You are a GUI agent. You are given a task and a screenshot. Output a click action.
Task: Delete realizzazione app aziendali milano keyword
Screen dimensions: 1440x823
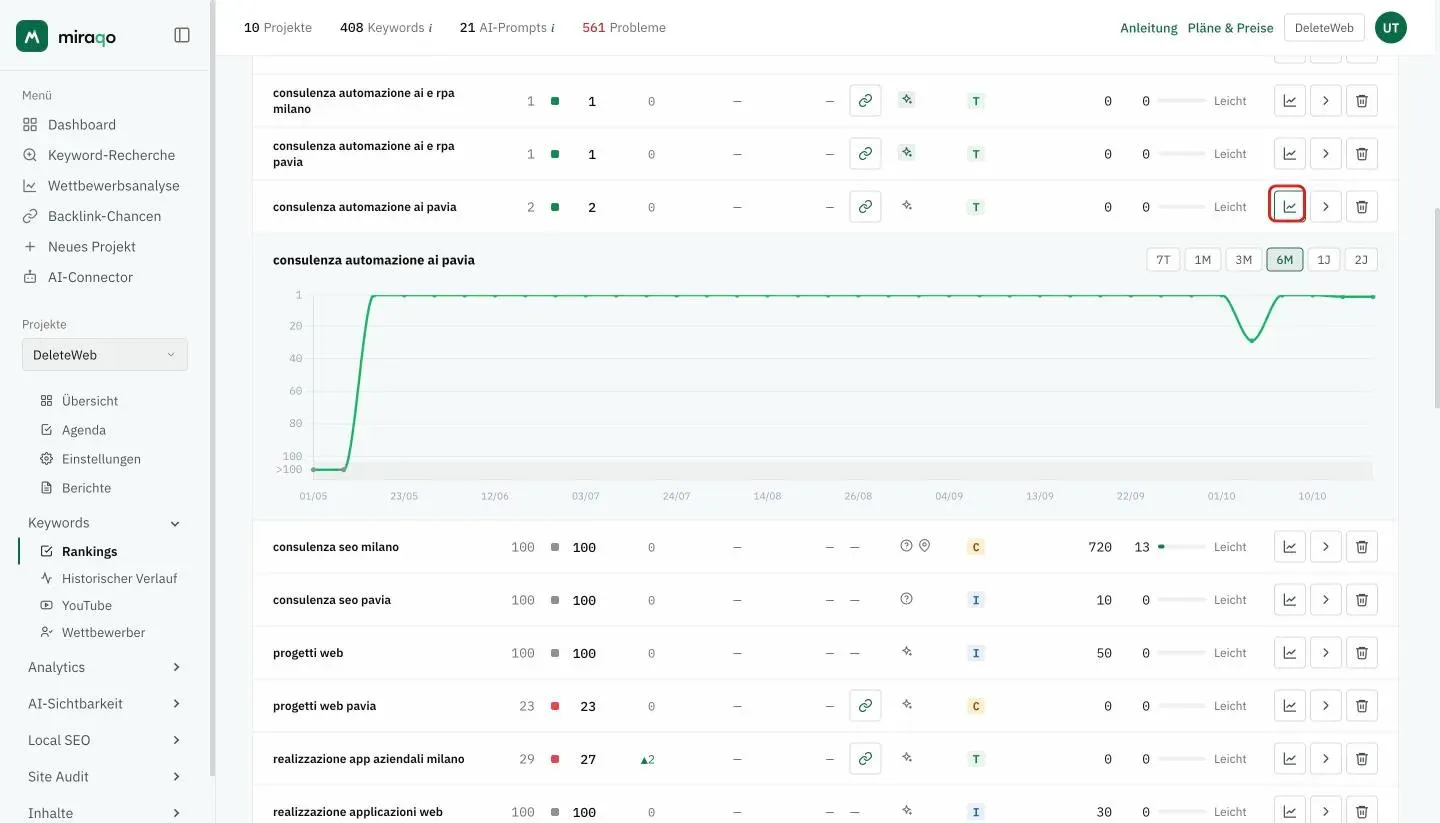point(1361,758)
